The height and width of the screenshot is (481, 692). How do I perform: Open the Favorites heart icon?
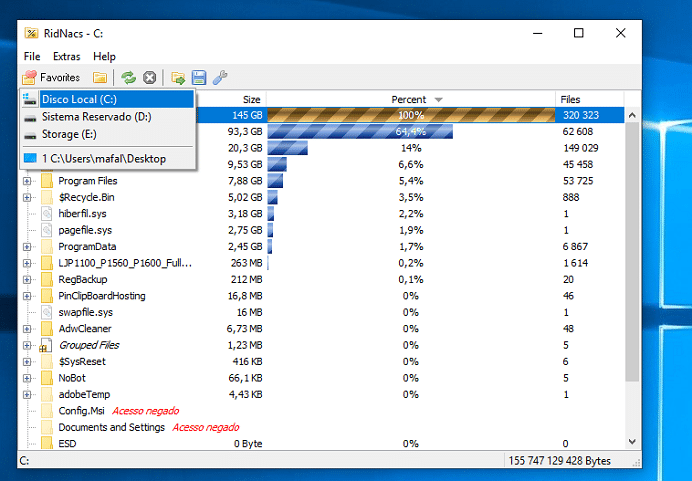pos(30,78)
